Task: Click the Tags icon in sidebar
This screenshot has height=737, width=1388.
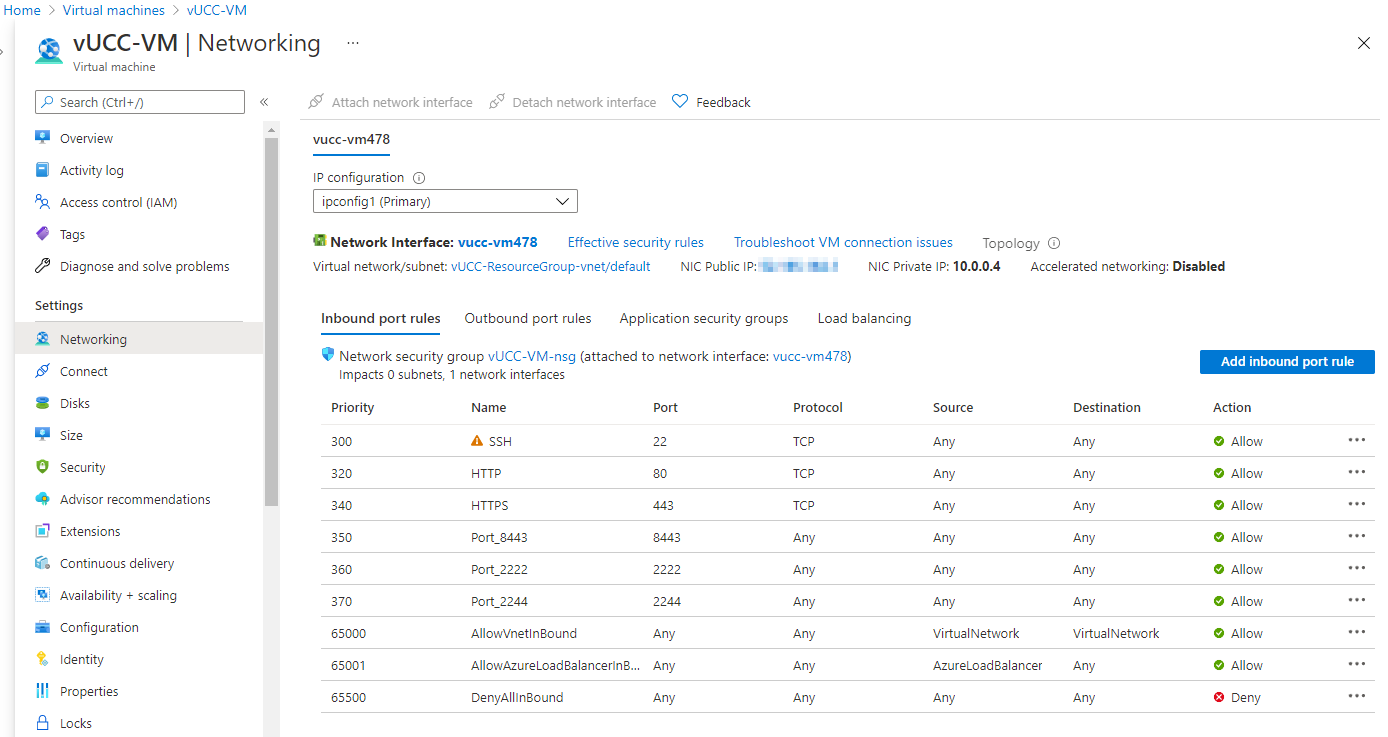Action: [42, 234]
